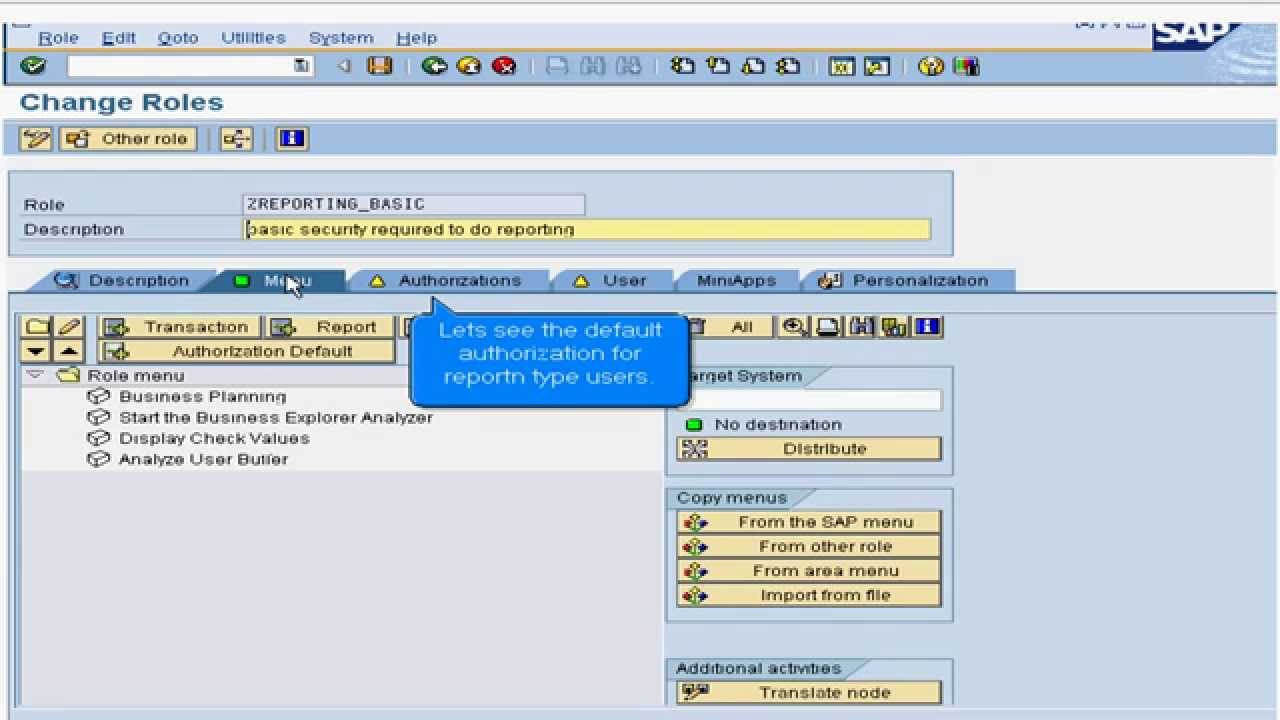The width and height of the screenshot is (1280, 720).
Task: Click the Find Next icon in standard toolbar
Action: point(628,66)
